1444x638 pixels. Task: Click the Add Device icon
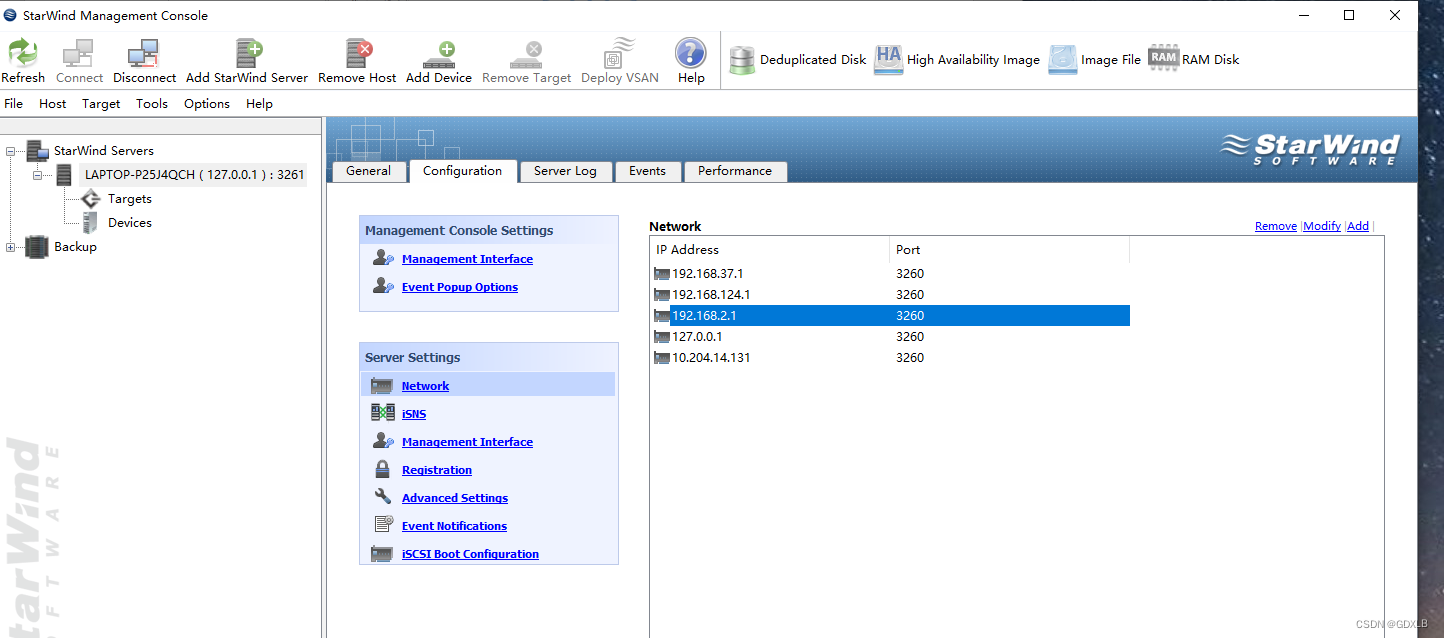[439, 53]
